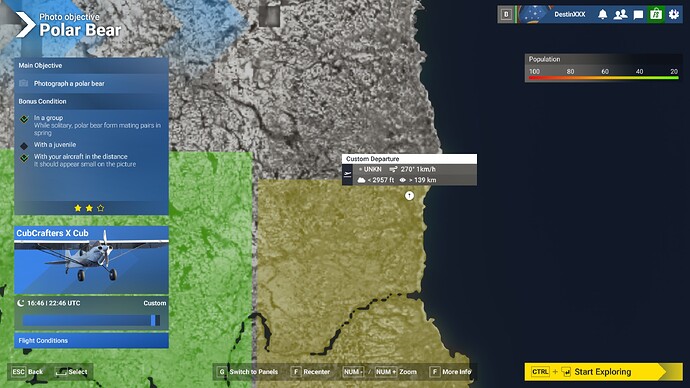Click Population legend title

[x=544, y=59]
